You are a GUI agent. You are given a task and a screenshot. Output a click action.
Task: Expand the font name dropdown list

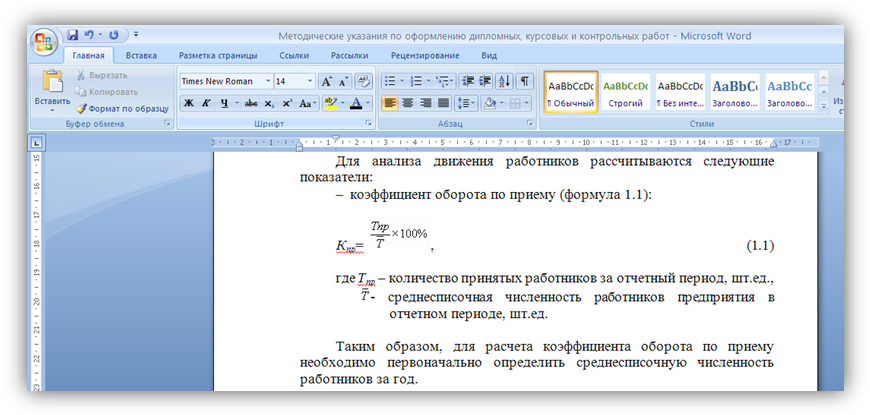point(269,81)
